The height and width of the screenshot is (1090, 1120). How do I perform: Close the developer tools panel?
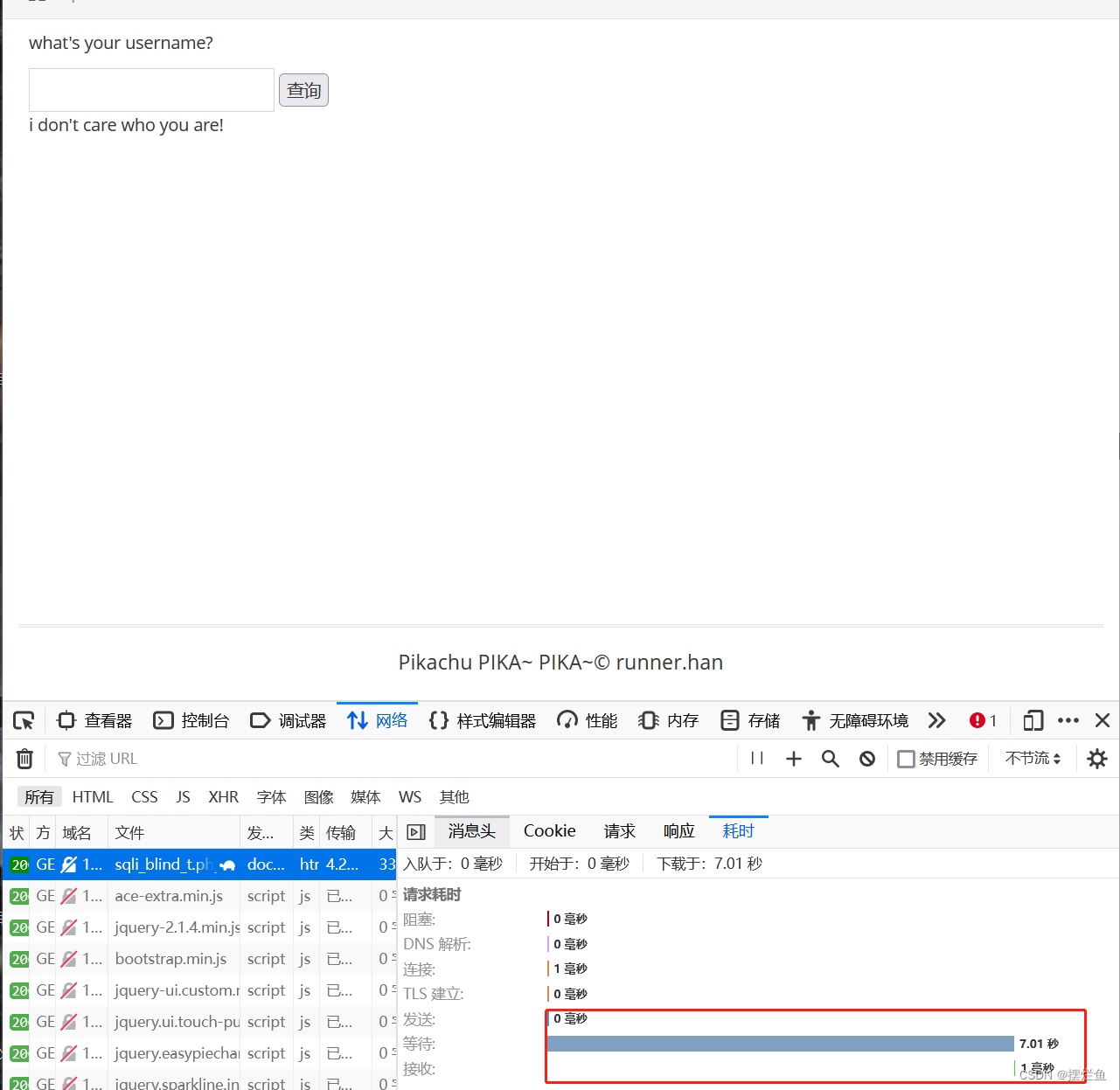pos(1103,720)
